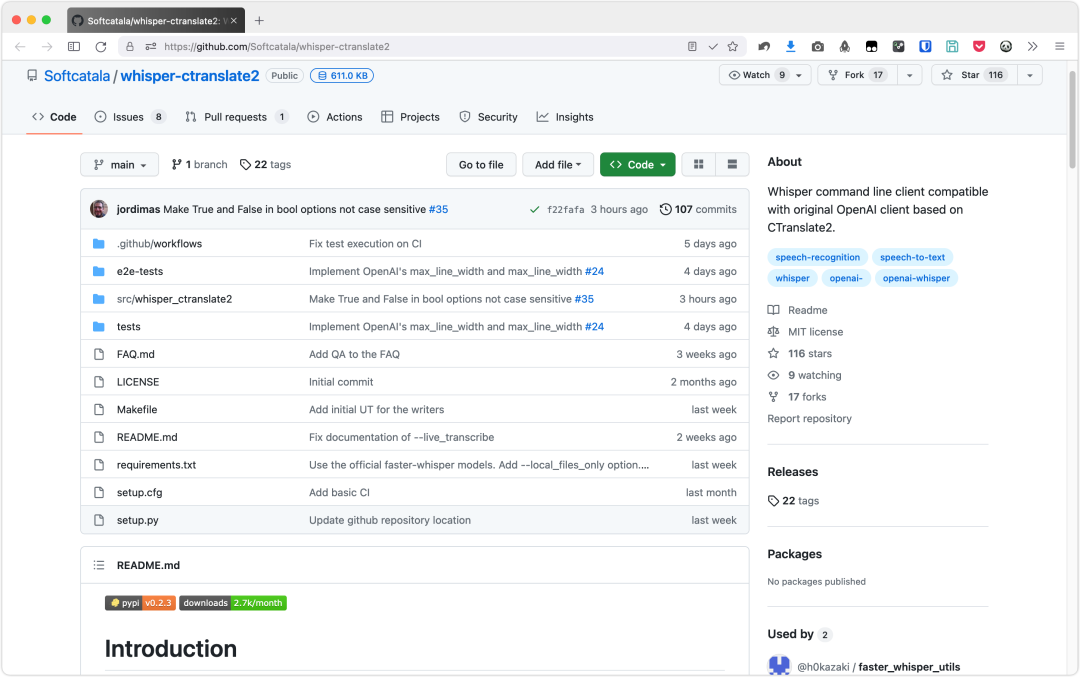The height and width of the screenshot is (677, 1080).
Task: Click the Pocket save icon
Action: pyautogui.click(x=979, y=47)
